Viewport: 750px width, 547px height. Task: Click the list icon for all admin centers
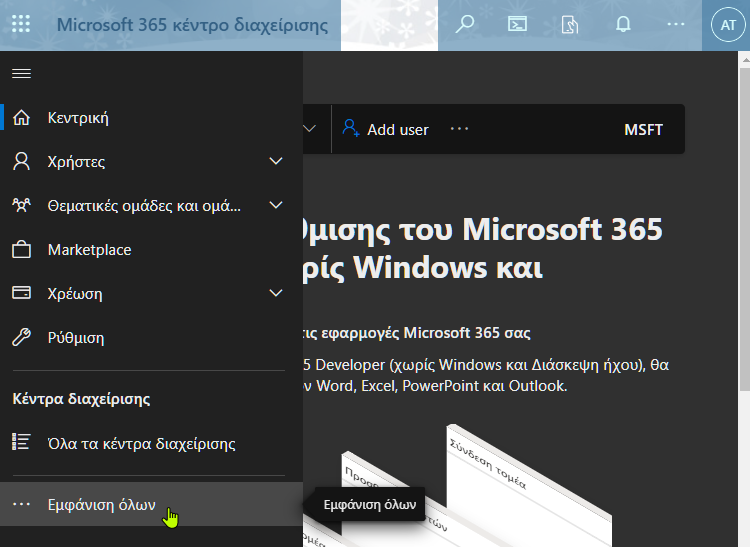click(x=22, y=442)
